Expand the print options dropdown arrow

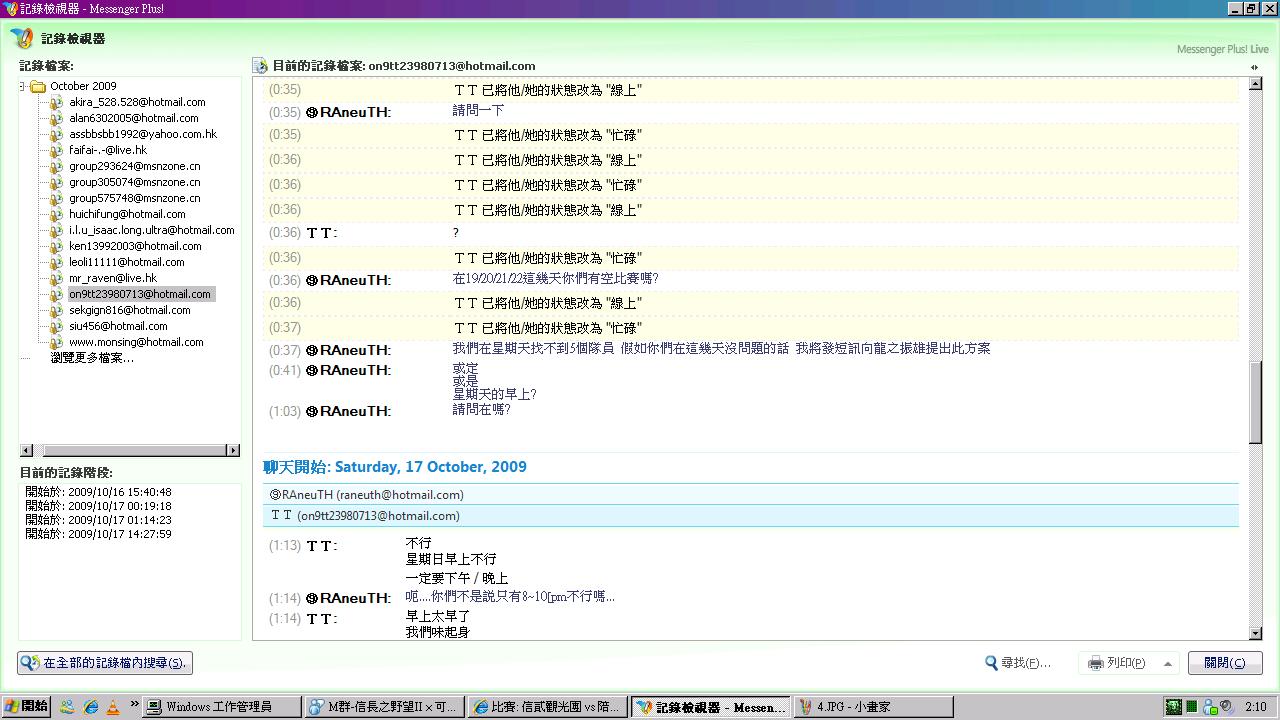[x=1167, y=663]
